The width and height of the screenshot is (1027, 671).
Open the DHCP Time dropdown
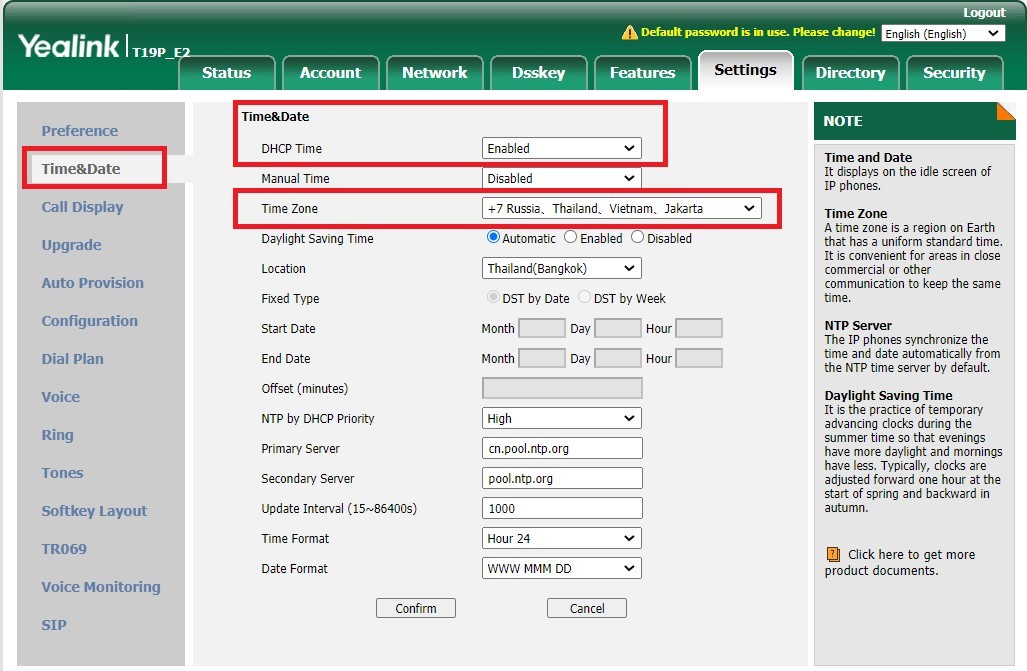click(x=561, y=148)
